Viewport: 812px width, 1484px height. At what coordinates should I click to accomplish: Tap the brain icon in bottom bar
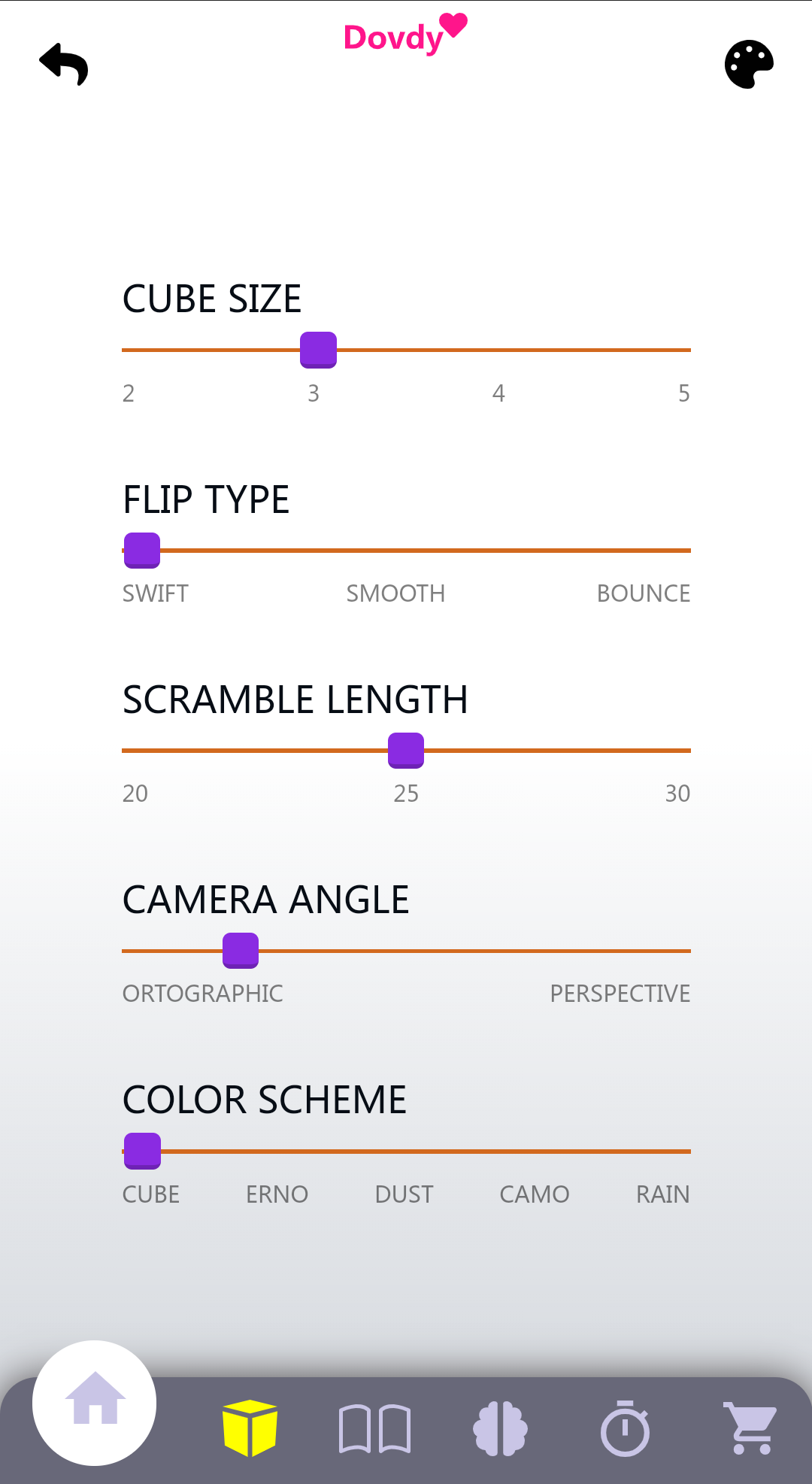tap(500, 1428)
